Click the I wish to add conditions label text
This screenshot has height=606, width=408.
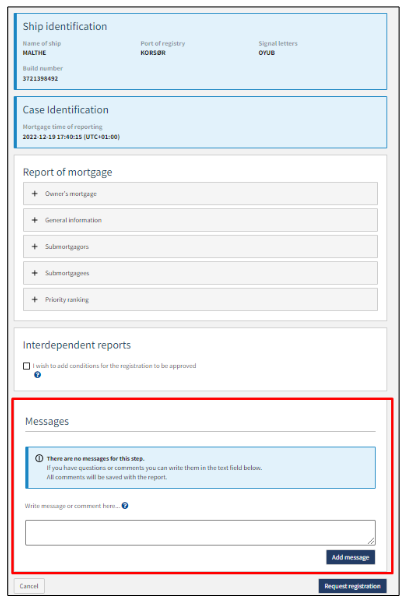pos(114,366)
